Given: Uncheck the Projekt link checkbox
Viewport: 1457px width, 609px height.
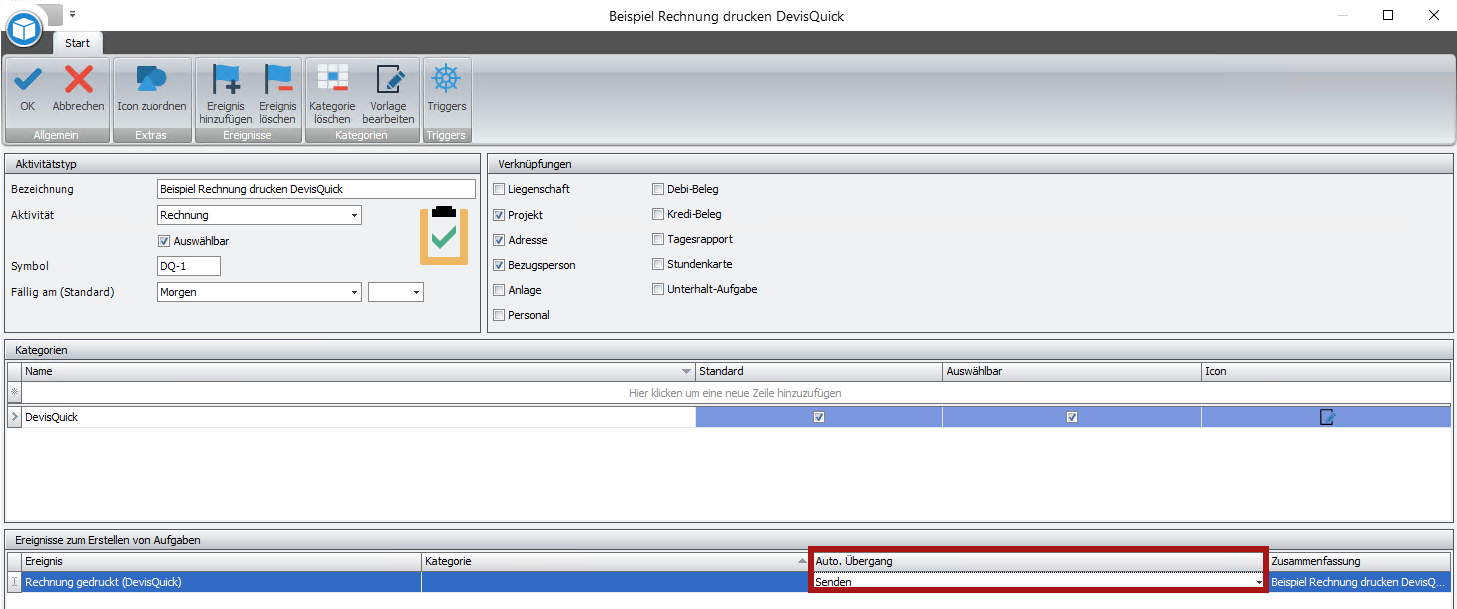Looking at the screenshot, I should tap(499, 215).
